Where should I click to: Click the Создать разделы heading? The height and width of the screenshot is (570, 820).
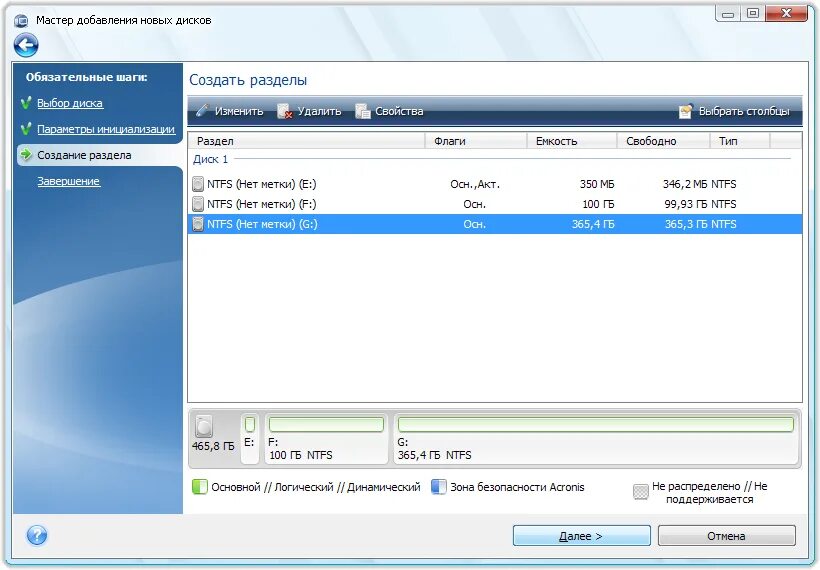tap(248, 80)
